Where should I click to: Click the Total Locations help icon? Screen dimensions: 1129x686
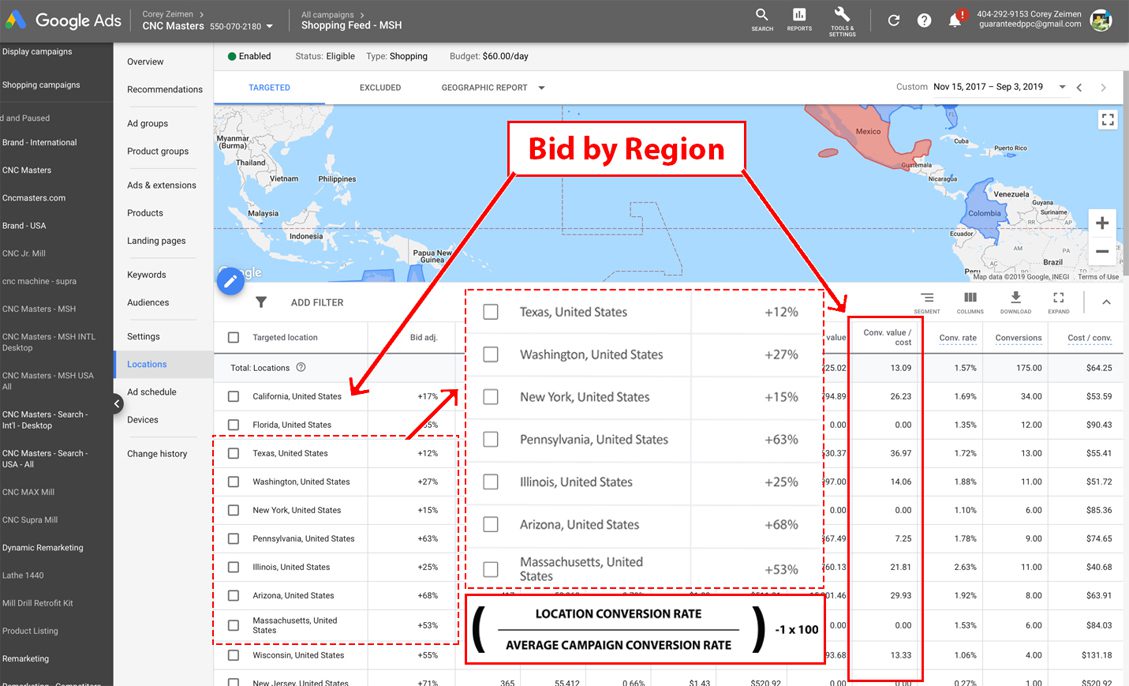[301, 367]
